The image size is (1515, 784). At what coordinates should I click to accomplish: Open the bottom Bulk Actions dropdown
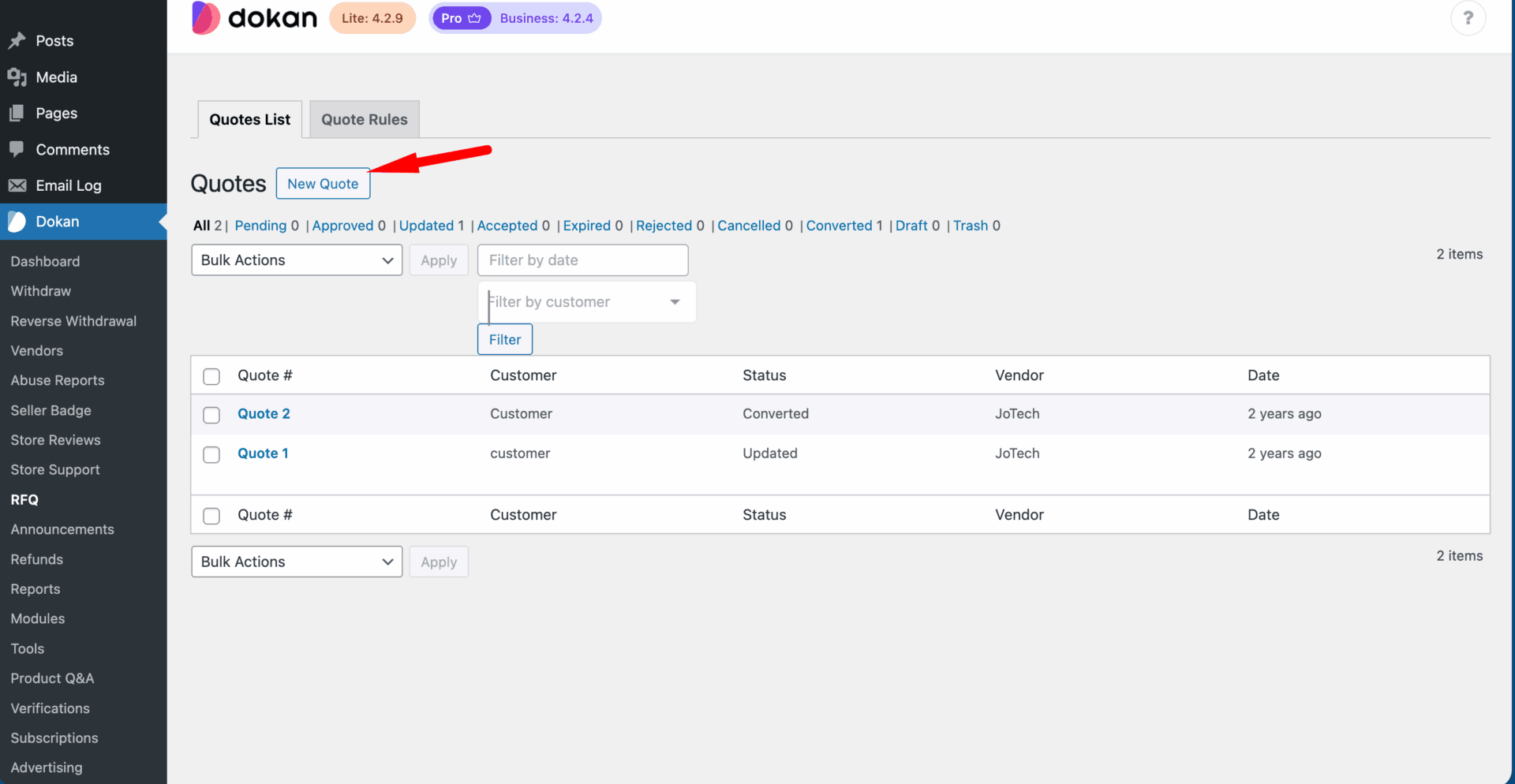coord(297,562)
